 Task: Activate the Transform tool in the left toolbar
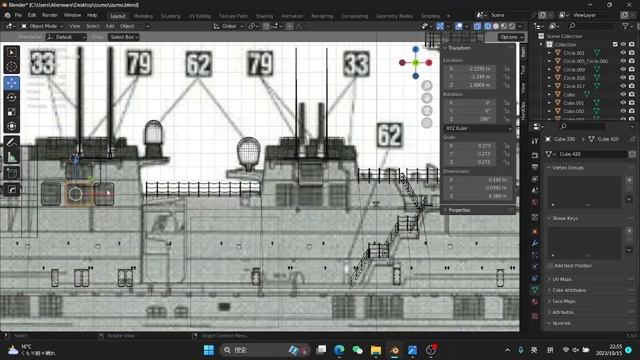tap(11, 126)
